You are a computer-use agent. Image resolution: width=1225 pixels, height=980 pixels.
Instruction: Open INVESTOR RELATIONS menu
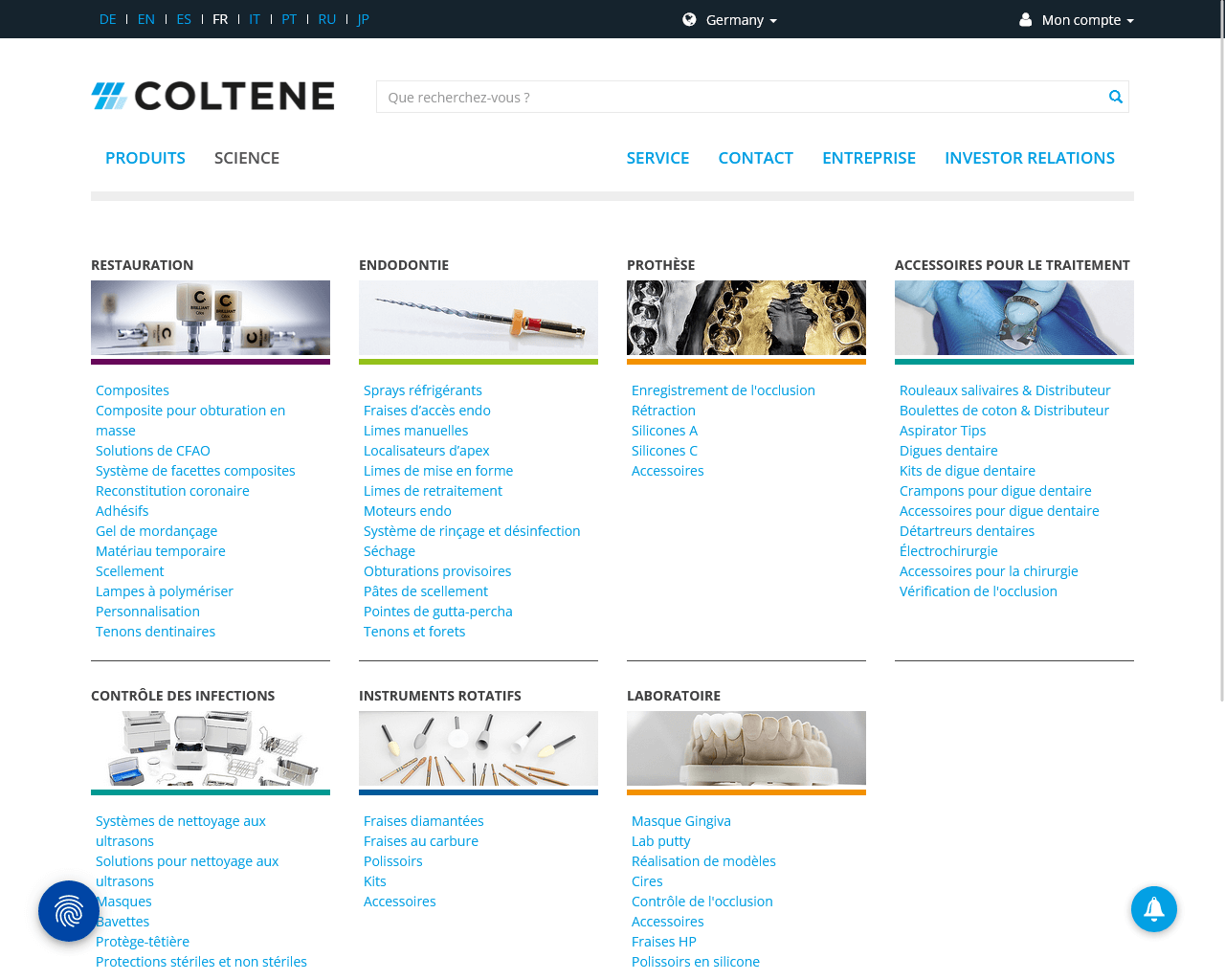(x=1030, y=158)
